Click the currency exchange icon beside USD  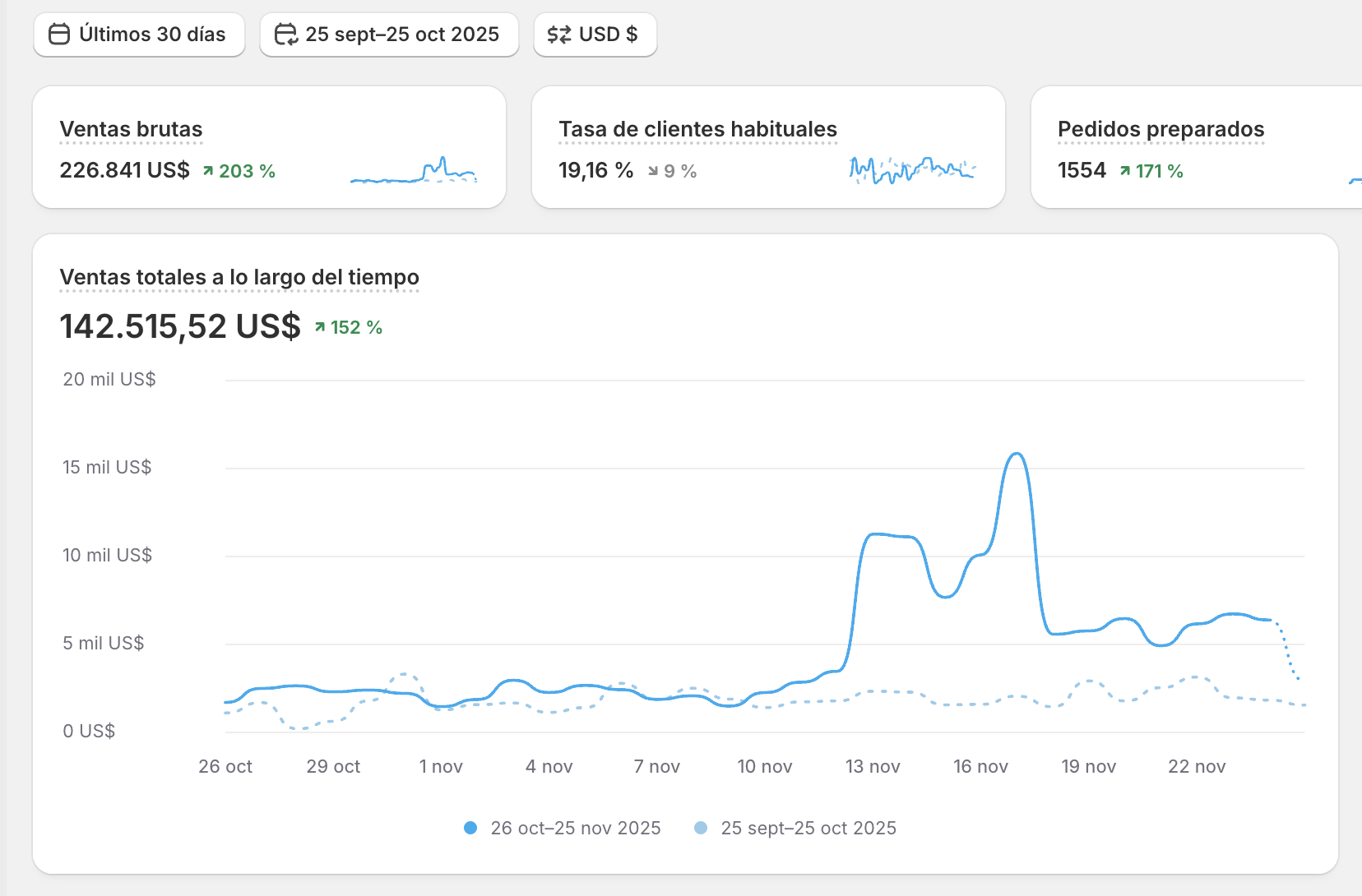[559, 35]
